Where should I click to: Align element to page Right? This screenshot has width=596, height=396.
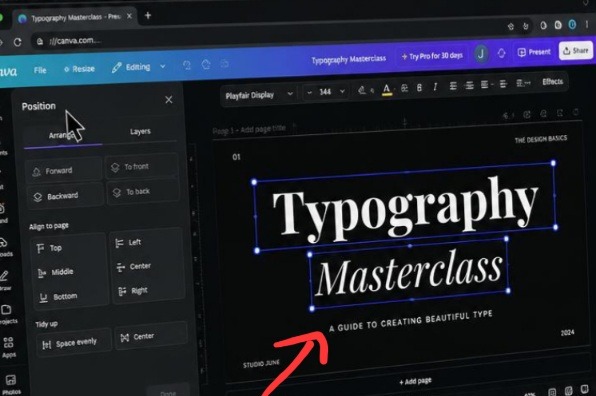point(133,291)
